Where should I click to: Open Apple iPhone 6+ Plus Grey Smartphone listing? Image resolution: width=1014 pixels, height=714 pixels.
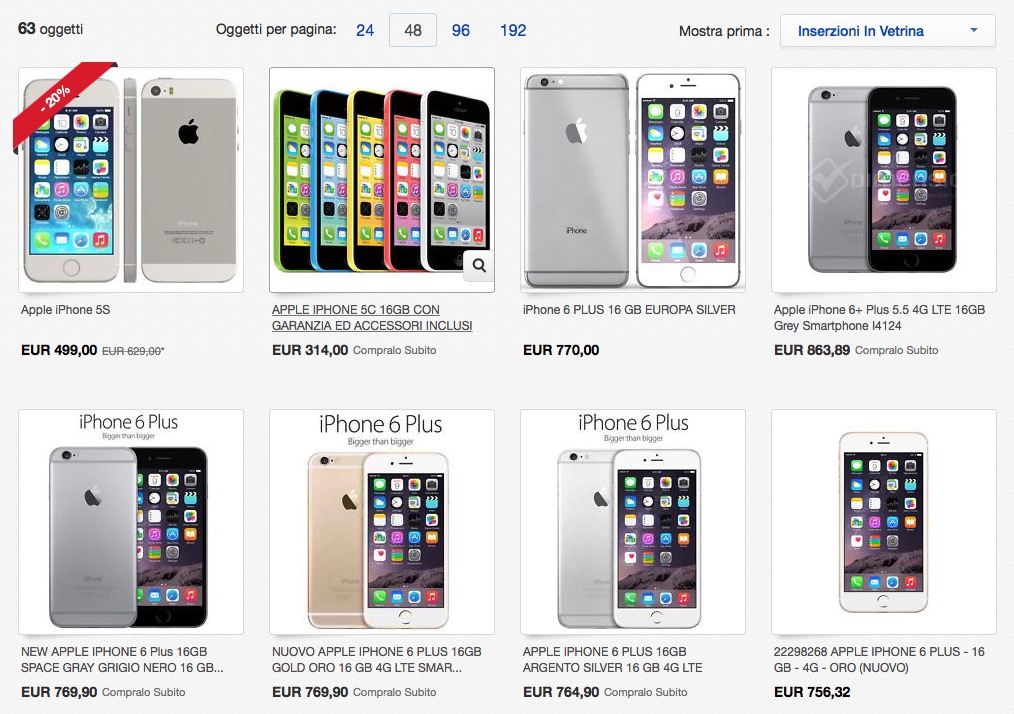coord(879,318)
